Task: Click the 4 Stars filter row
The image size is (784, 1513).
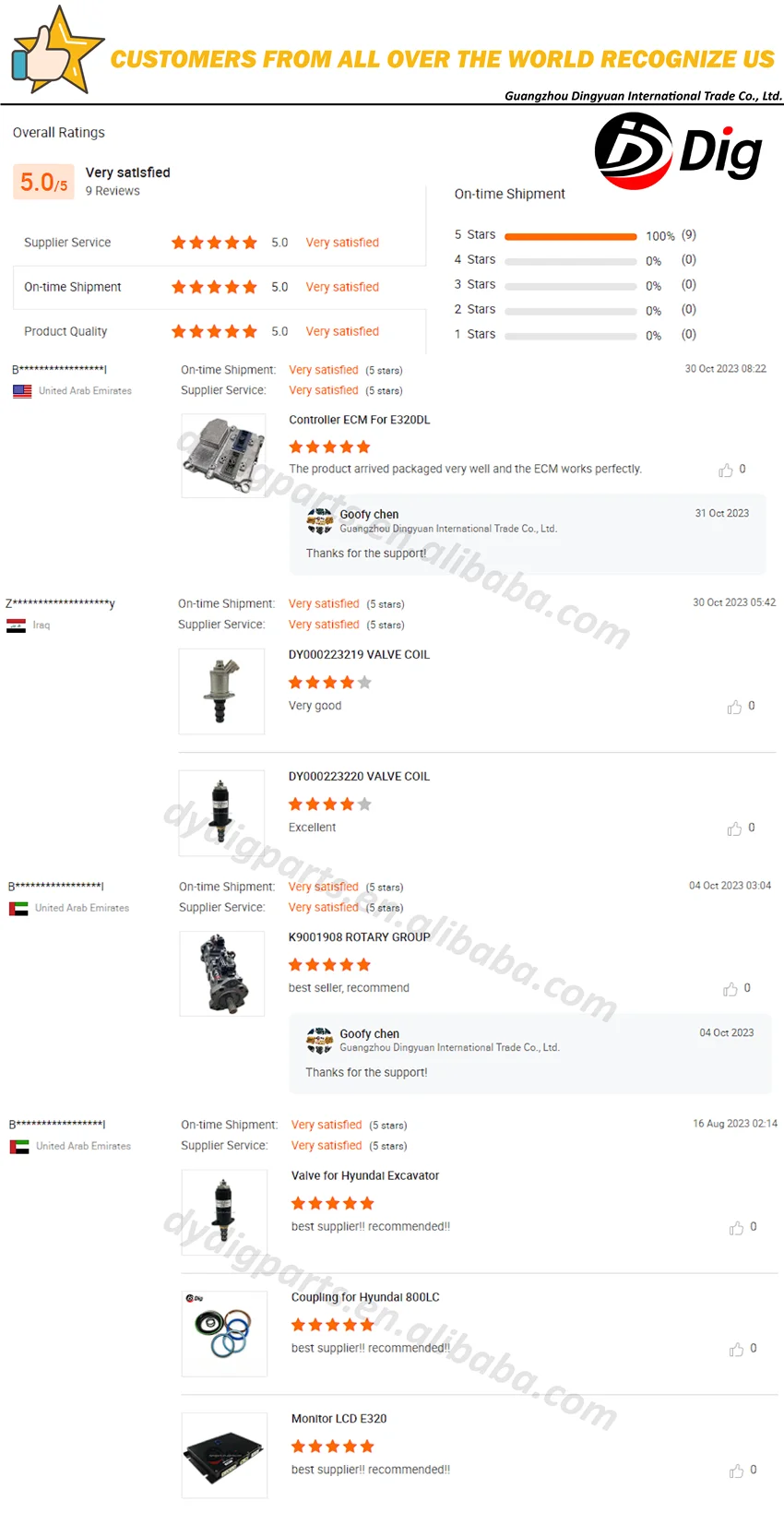Action: [x=576, y=260]
